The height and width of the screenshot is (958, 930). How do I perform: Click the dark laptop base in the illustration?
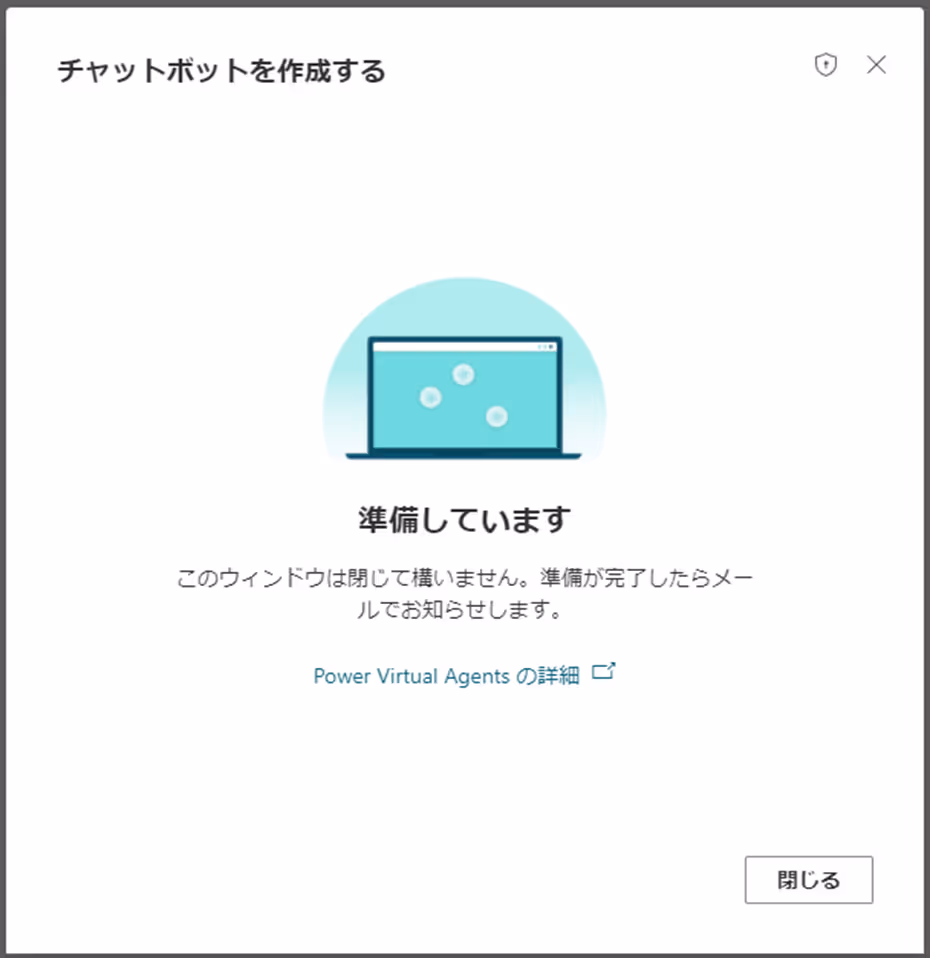[x=464, y=455]
